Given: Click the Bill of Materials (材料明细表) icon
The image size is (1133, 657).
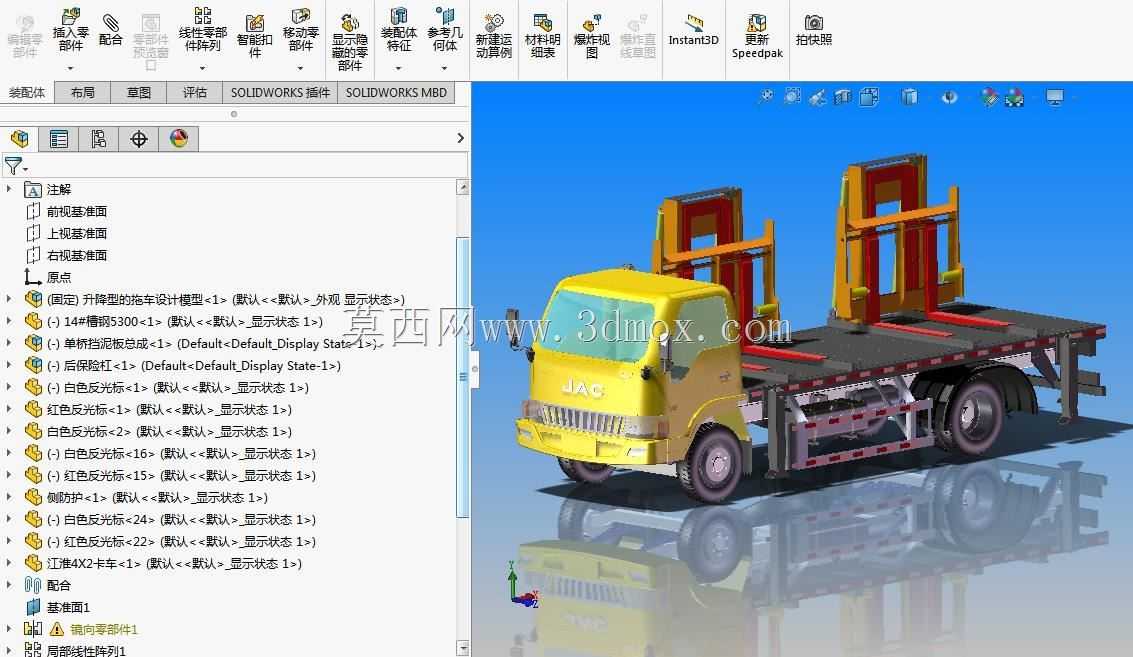Looking at the screenshot, I should 543,35.
